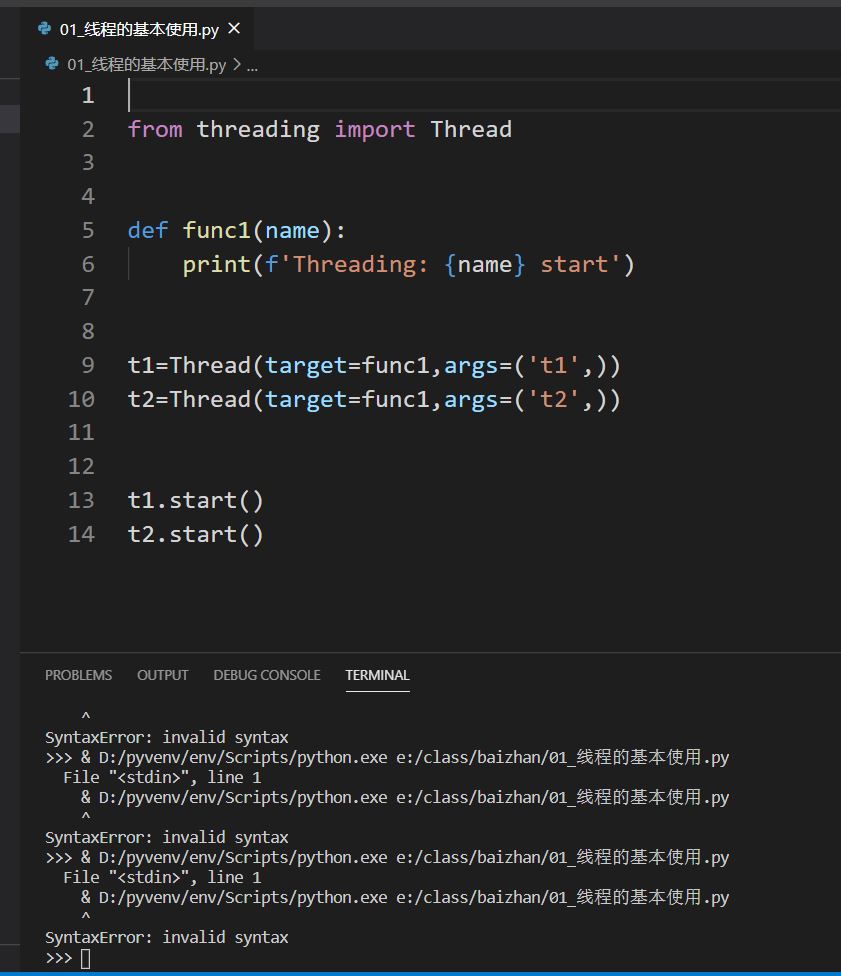Click the last 'SyntaxError: invalid syntax' terminal line
This screenshot has width=841, height=976.
166,937
